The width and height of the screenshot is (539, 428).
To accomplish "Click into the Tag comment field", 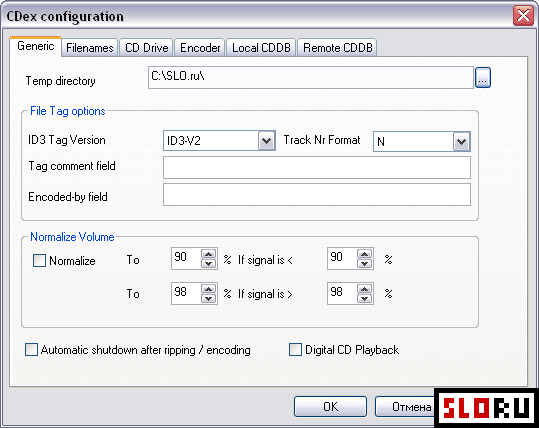I will 317,168.
